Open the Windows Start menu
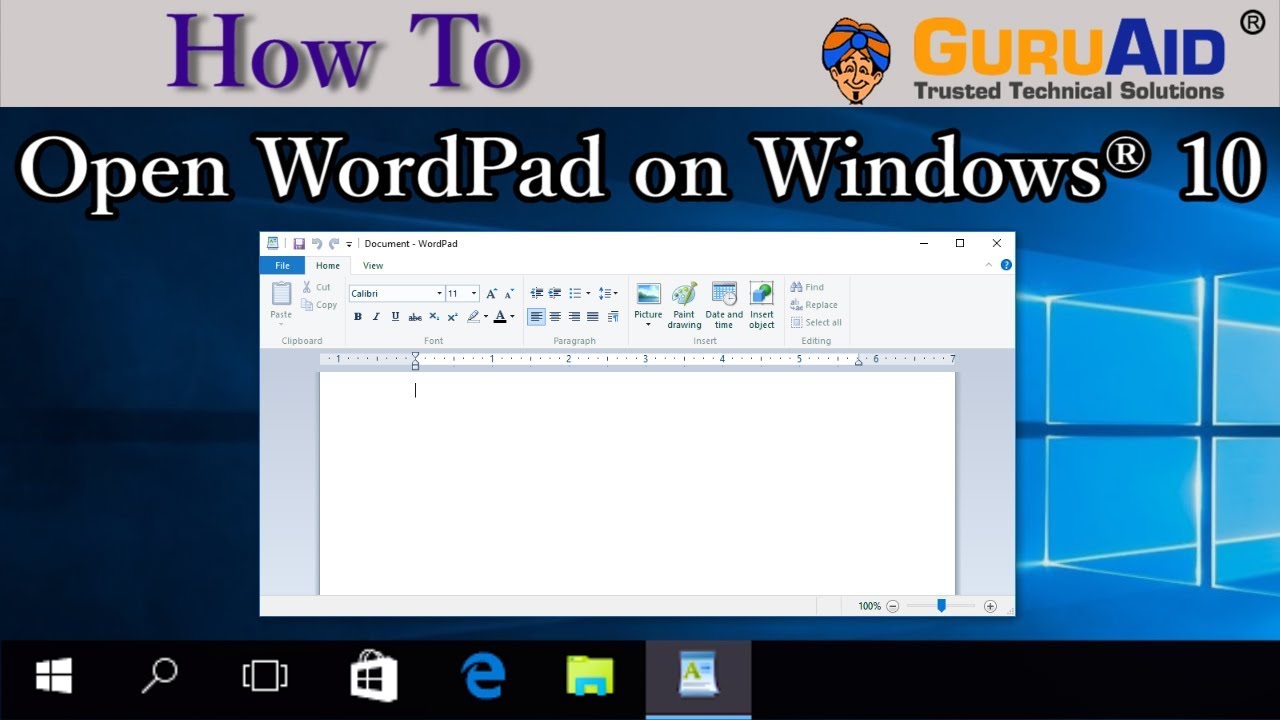 tap(54, 678)
